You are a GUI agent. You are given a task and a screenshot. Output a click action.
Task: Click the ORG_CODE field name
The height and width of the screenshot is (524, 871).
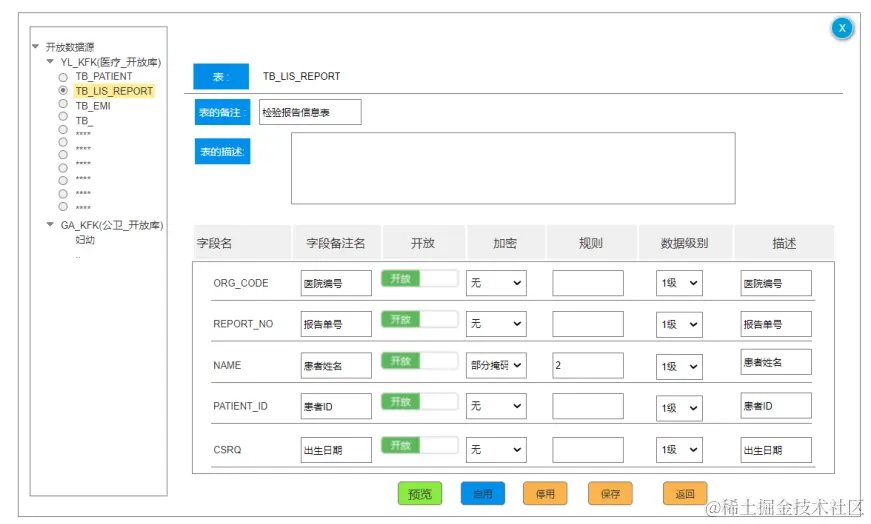[x=241, y=283]
